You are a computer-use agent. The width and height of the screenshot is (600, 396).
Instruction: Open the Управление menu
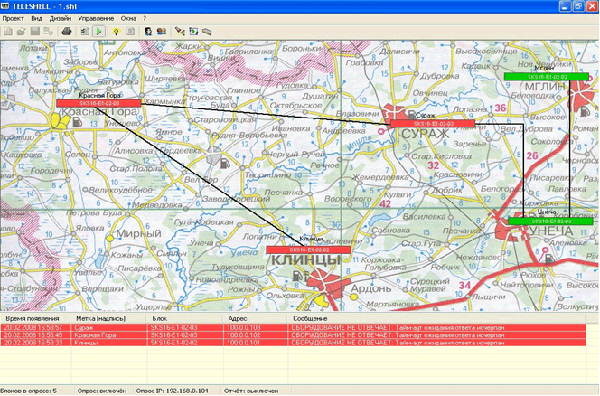(x=96, y=18)
